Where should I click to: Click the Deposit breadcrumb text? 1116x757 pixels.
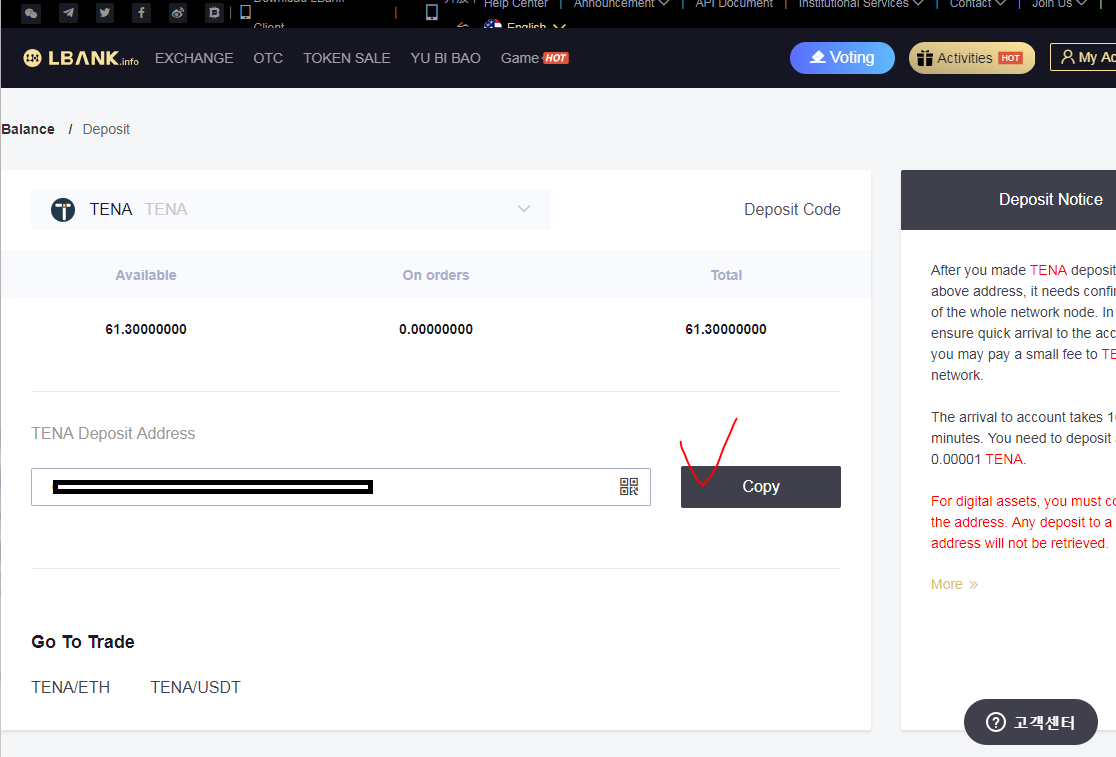[x=106, y=129]
